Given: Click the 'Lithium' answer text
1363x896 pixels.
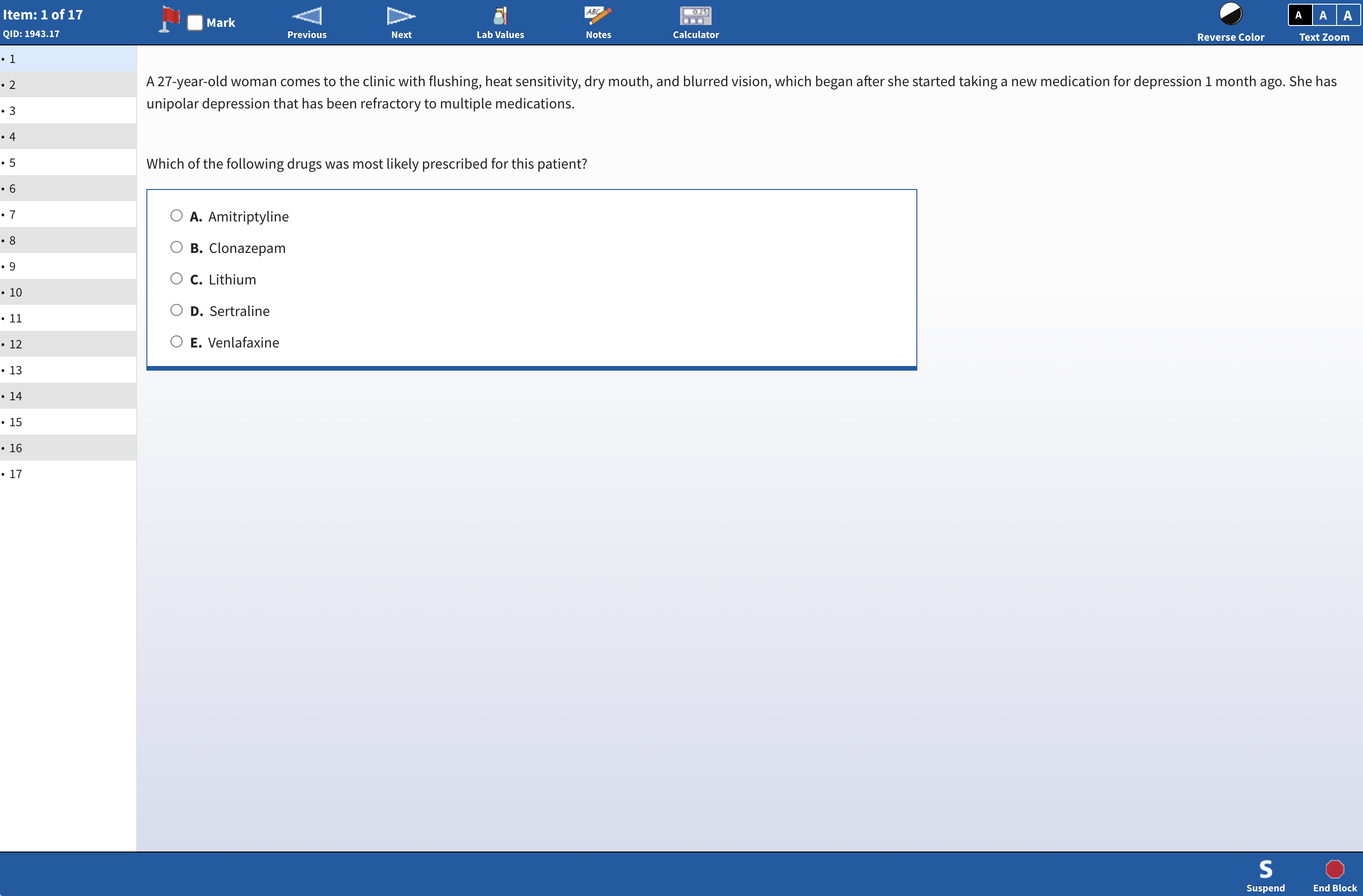Looking at the screenshot, I should click(232, 279).
